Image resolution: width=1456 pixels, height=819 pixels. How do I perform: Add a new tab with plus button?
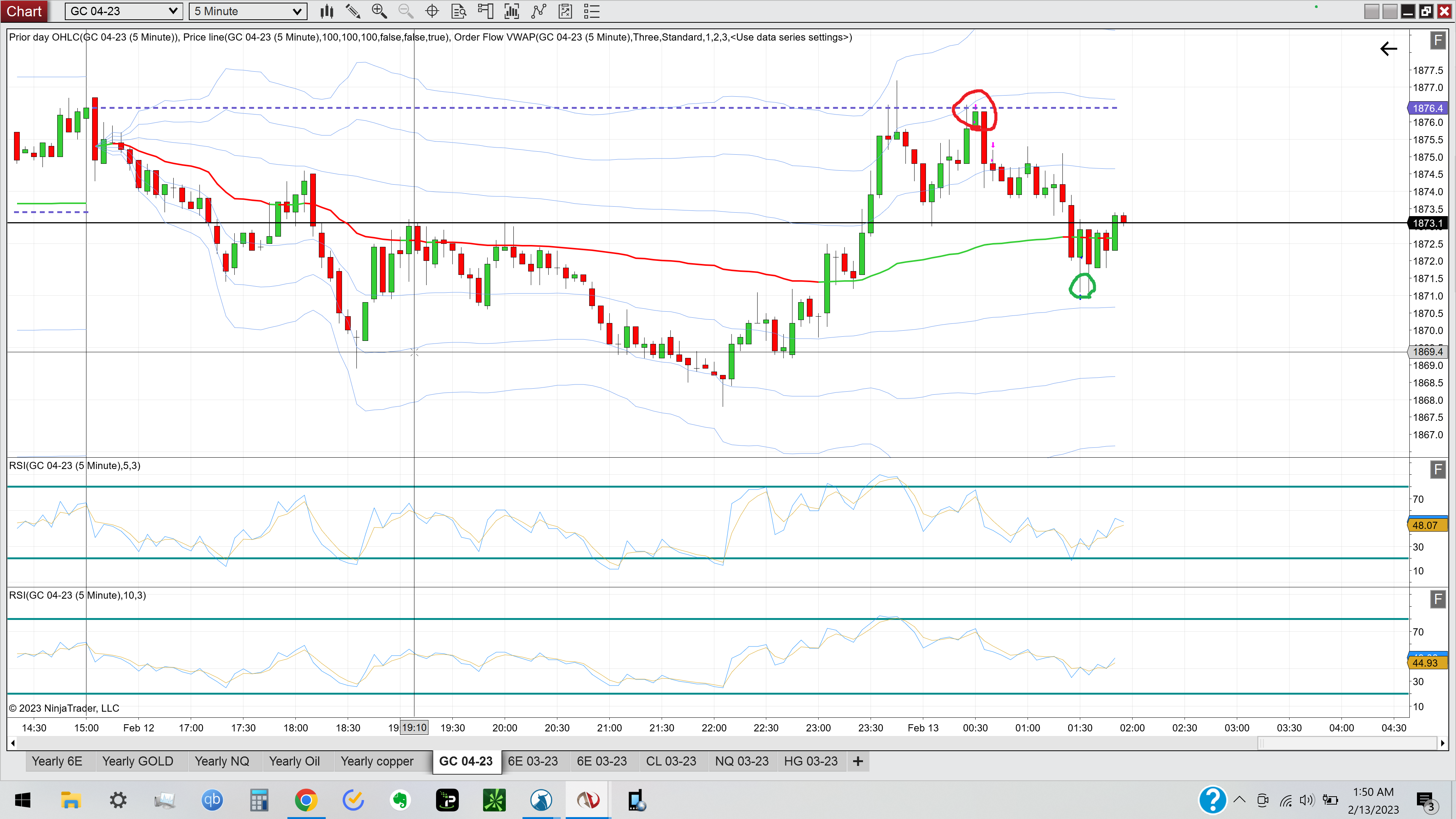(857, 761)
